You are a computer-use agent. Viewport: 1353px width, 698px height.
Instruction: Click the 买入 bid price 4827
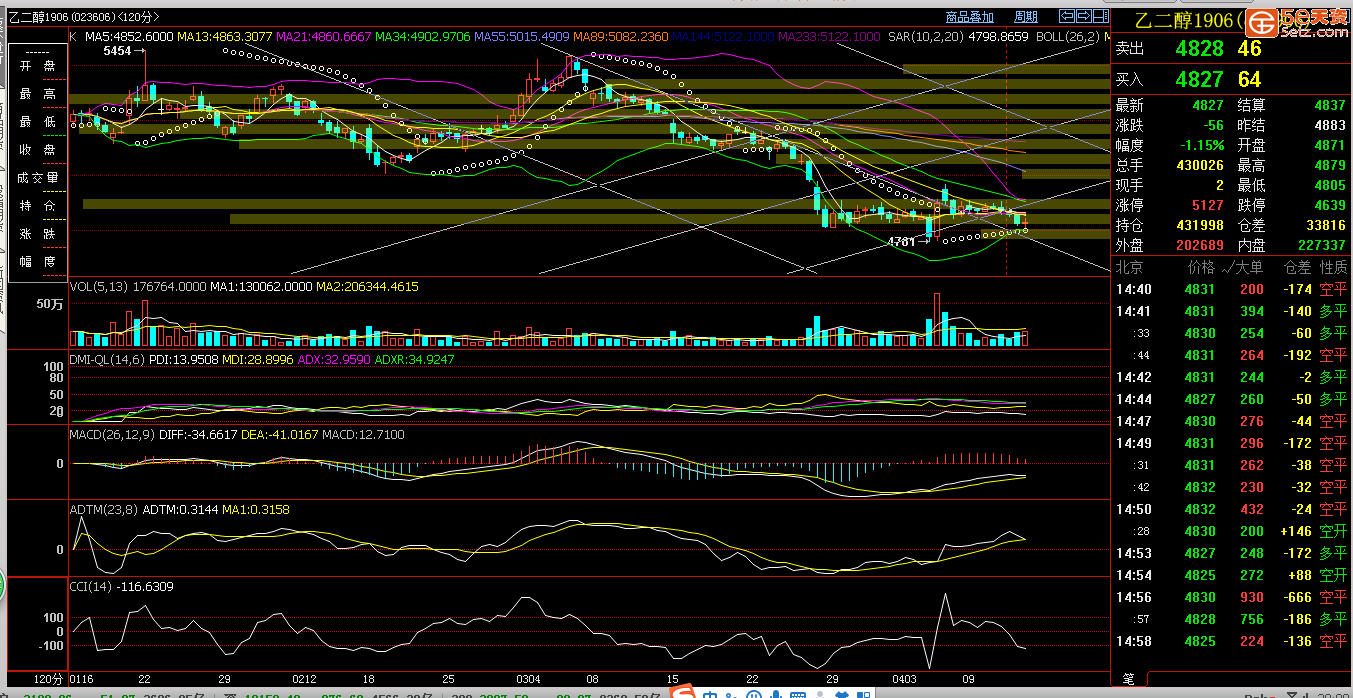[1199, 79]
